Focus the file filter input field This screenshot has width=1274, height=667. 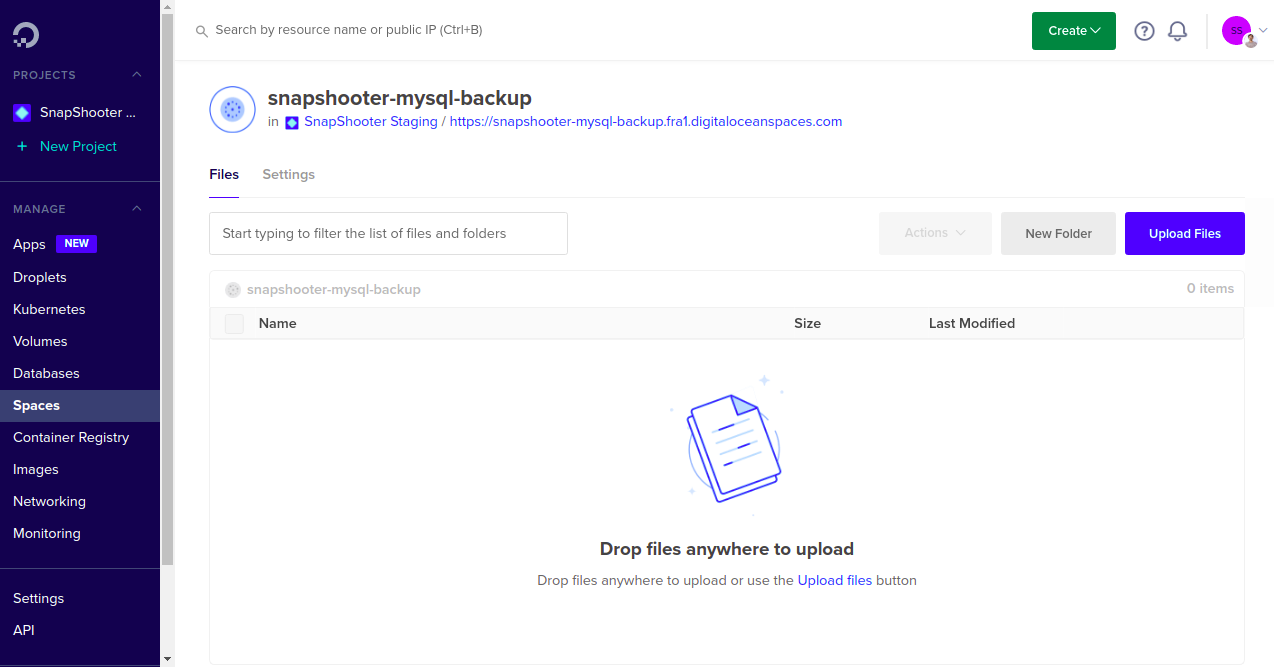point(388,233)
